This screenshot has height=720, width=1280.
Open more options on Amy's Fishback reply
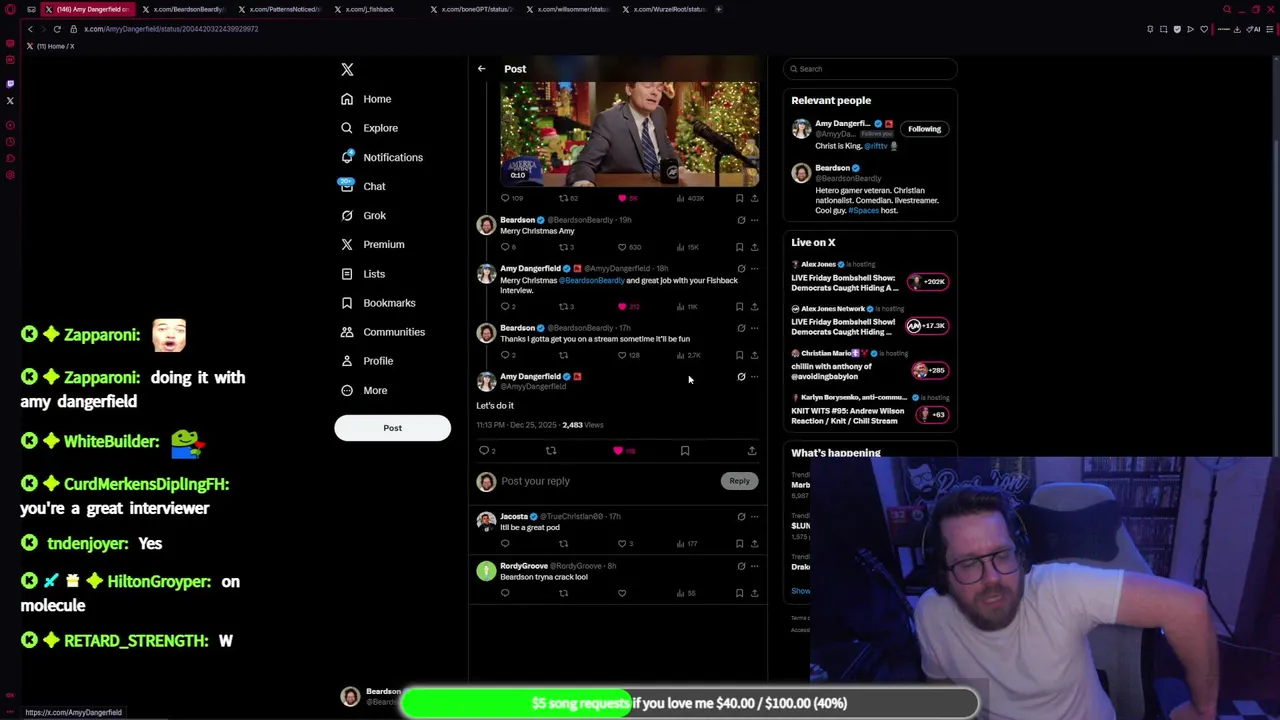tap(754, 269)
